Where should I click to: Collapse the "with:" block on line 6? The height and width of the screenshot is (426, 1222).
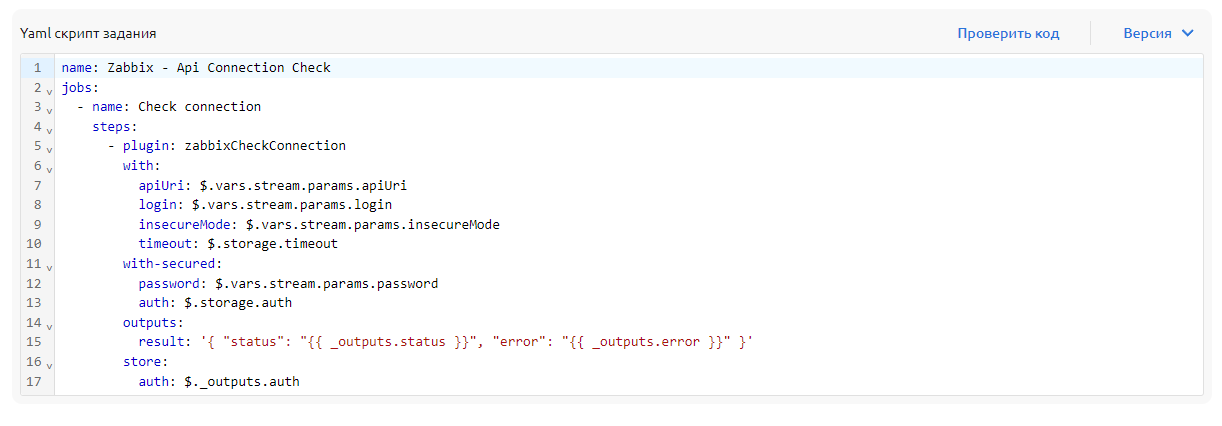point(49,167)
